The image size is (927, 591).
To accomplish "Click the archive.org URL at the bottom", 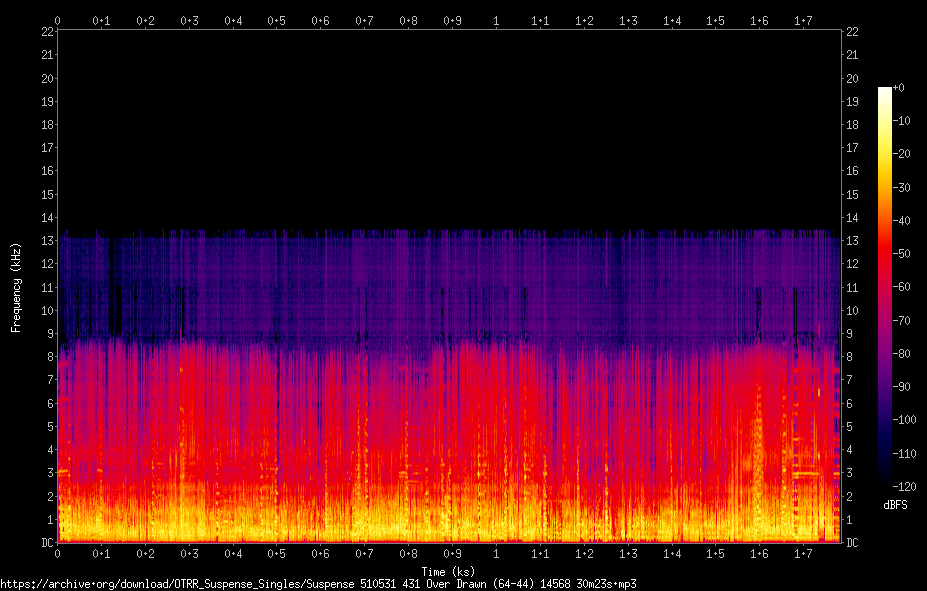I will click(318, 584).
